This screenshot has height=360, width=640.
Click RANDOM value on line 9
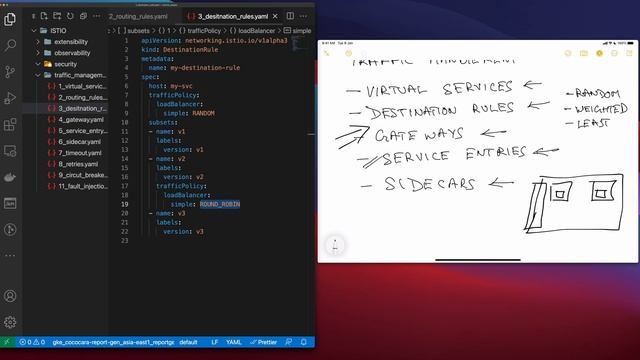(203, 113)
